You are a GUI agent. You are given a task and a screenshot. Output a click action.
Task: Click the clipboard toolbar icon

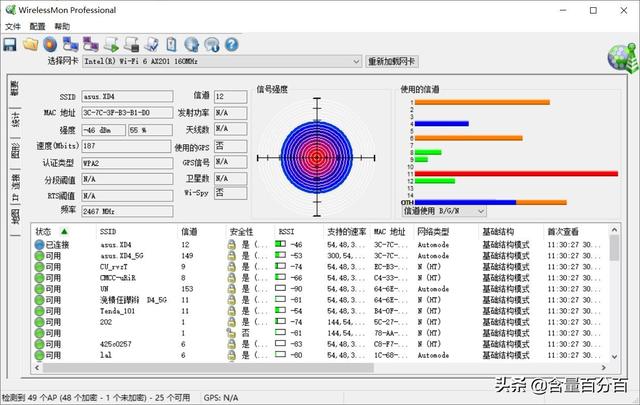(171, 44)
